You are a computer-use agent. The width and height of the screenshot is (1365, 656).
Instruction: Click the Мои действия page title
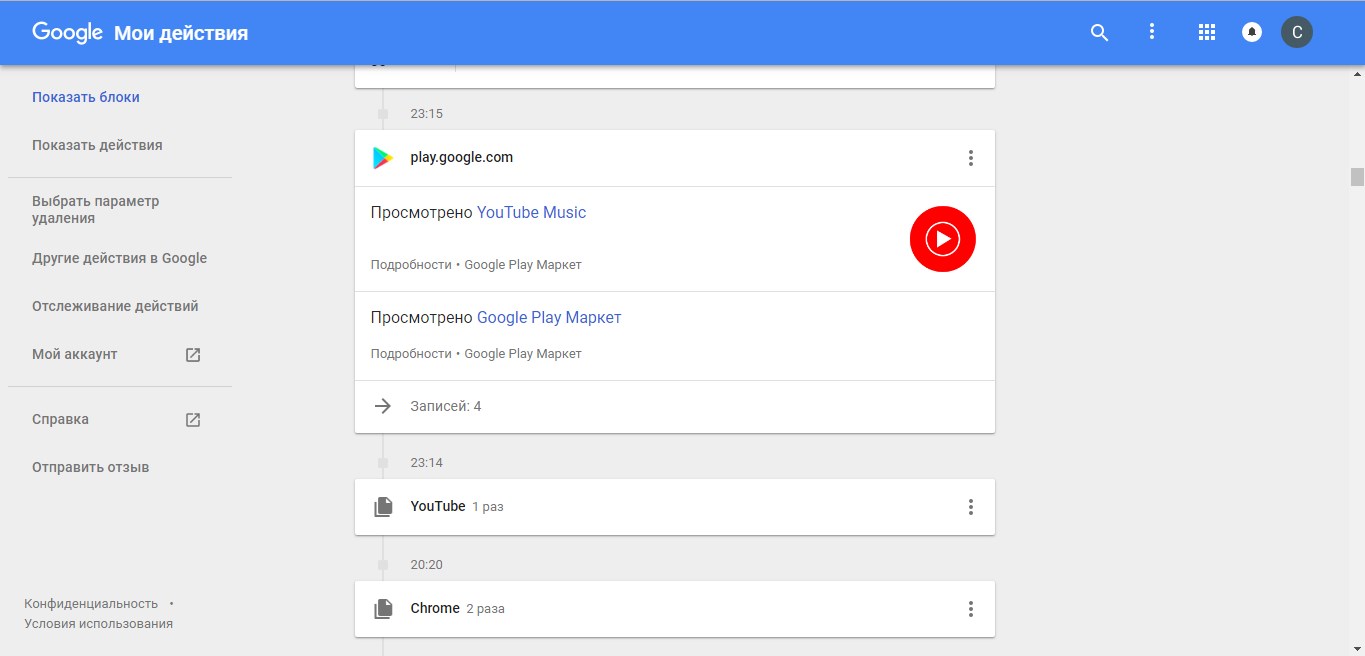181,33
